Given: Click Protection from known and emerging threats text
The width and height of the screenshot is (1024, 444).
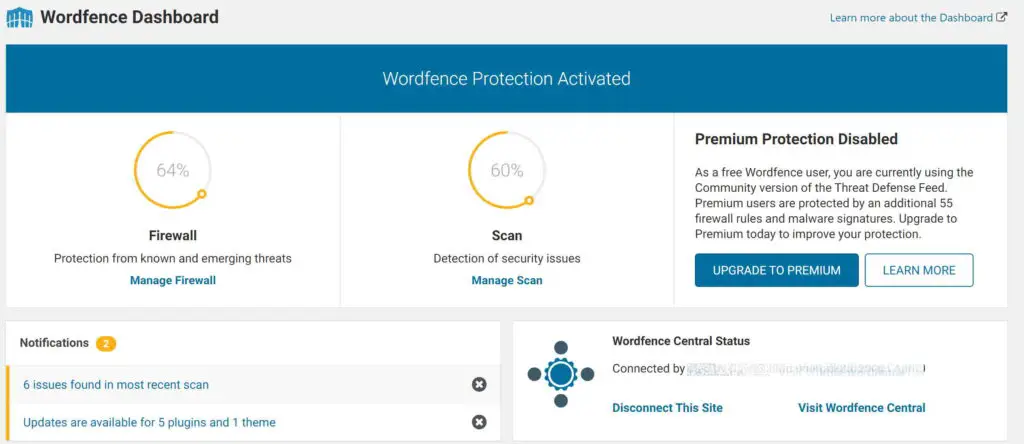Looking at the screenshot, I should point(172,259).
